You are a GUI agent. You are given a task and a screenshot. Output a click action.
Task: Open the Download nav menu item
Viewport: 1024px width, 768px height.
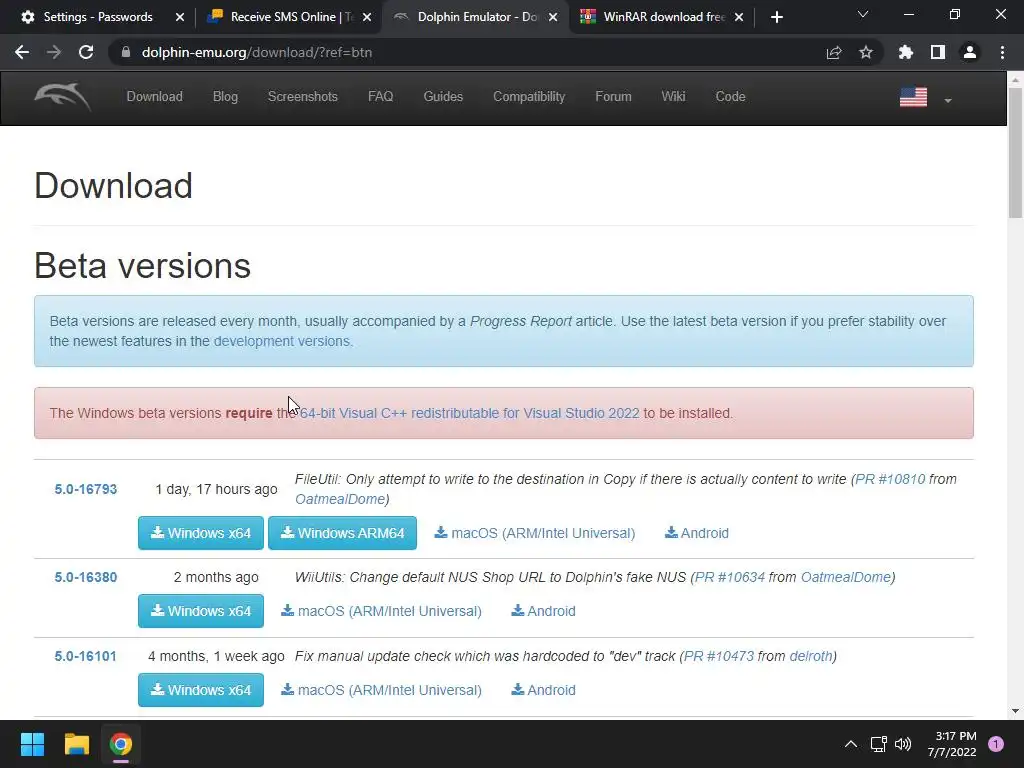tap(155, 97)
